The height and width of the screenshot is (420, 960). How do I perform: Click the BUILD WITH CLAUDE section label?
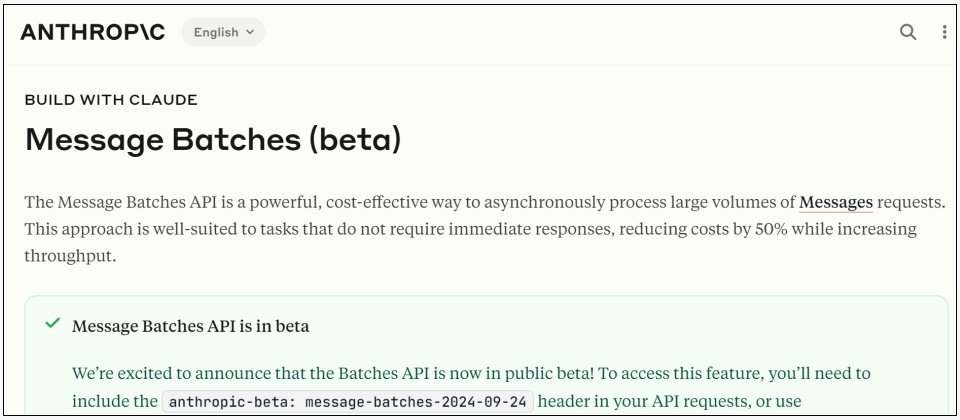111,100
